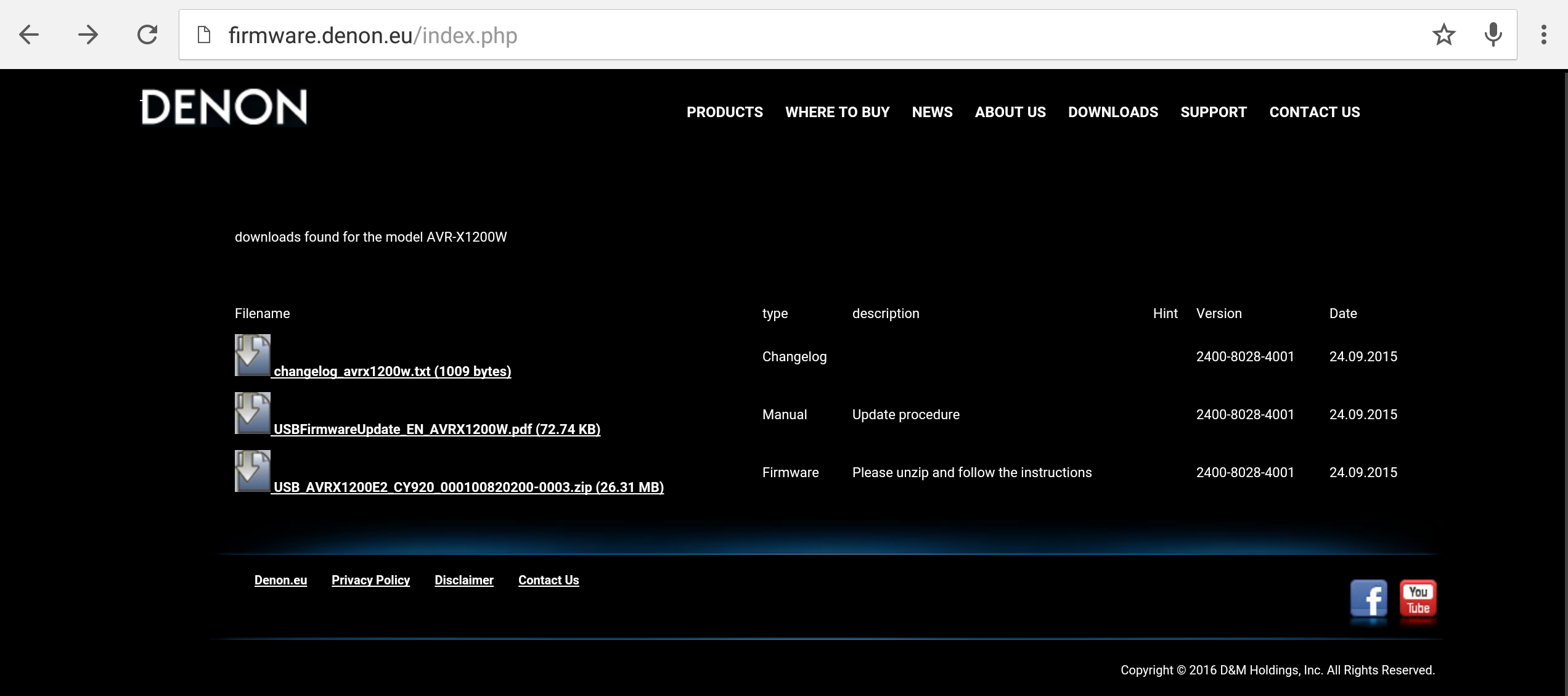
Task: Click the description column header
Action: (886, 314)
